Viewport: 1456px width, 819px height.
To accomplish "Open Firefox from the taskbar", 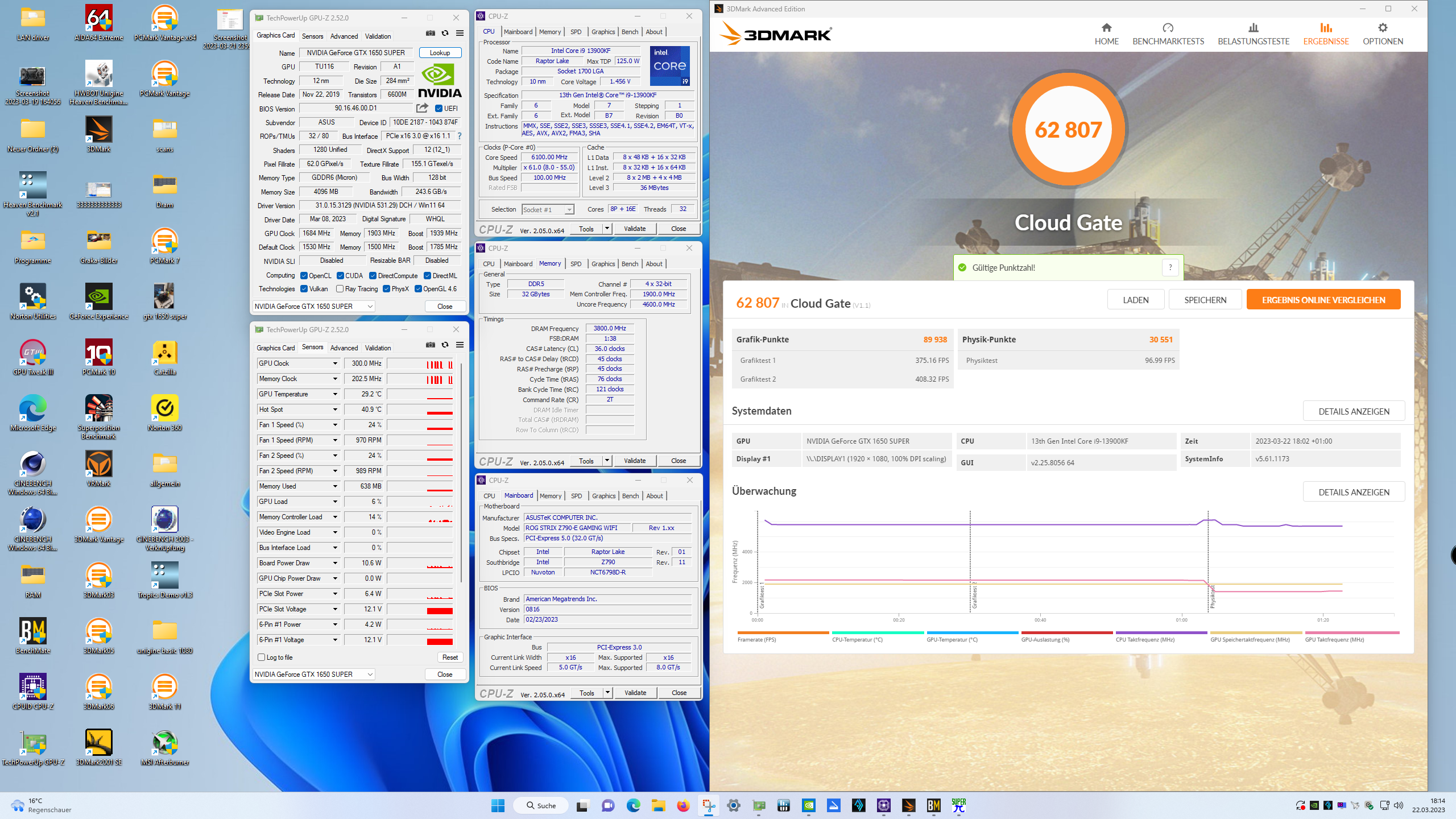I will pos(683,805).
